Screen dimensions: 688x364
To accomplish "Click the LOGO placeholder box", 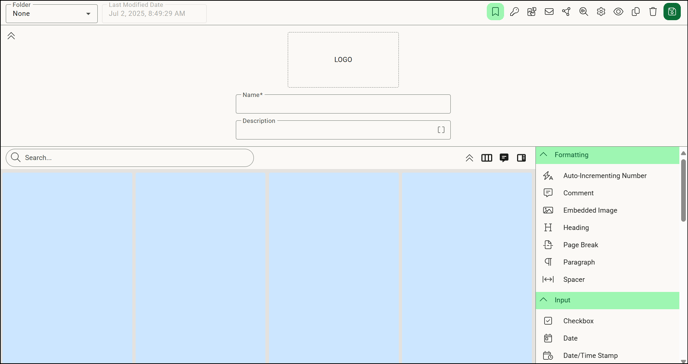I will (x=343, y=60).
